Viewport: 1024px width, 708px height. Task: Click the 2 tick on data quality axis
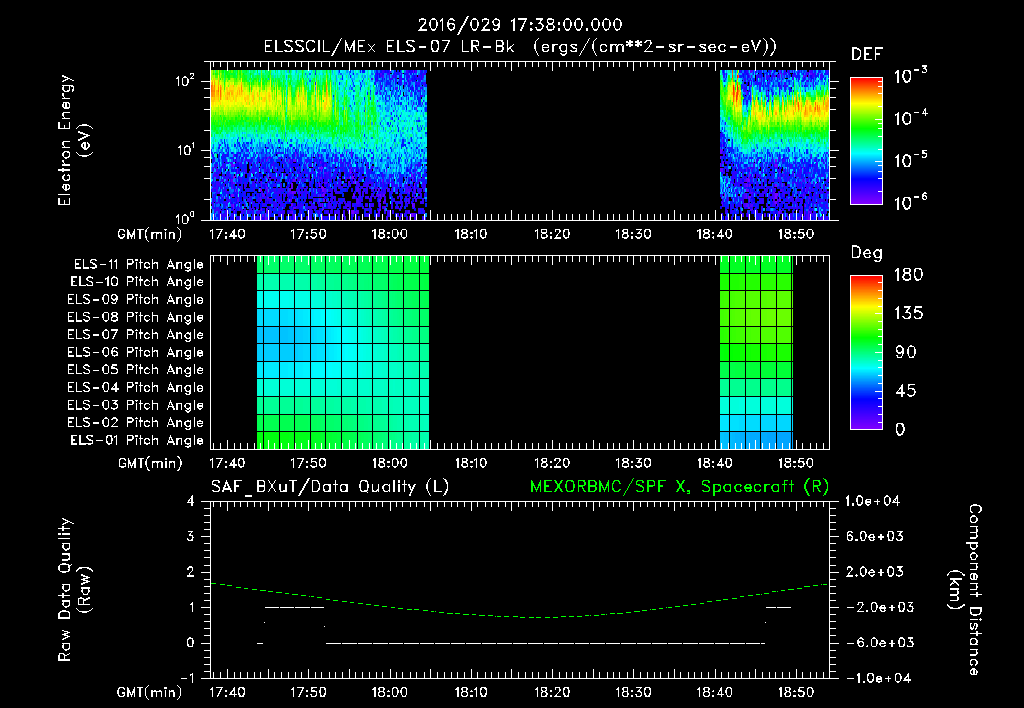[x=190, y=571]
